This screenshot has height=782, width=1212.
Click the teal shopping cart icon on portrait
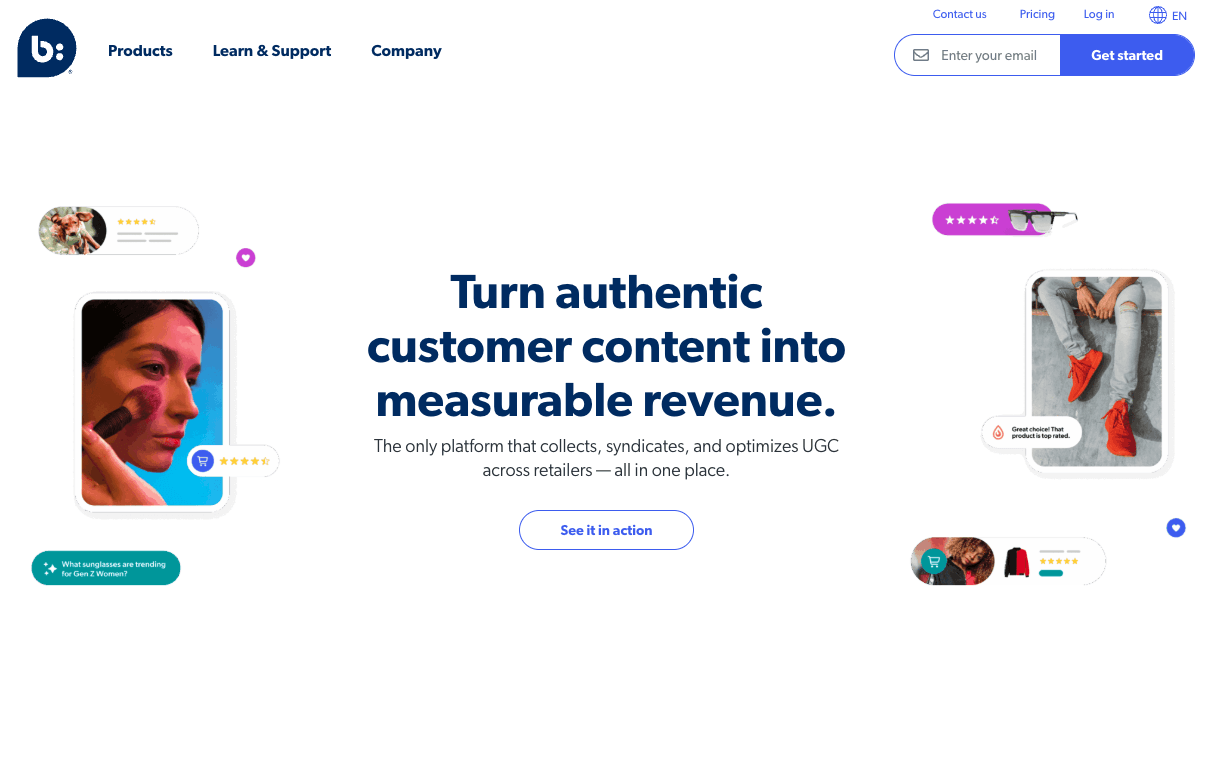[x=934, y=561]
